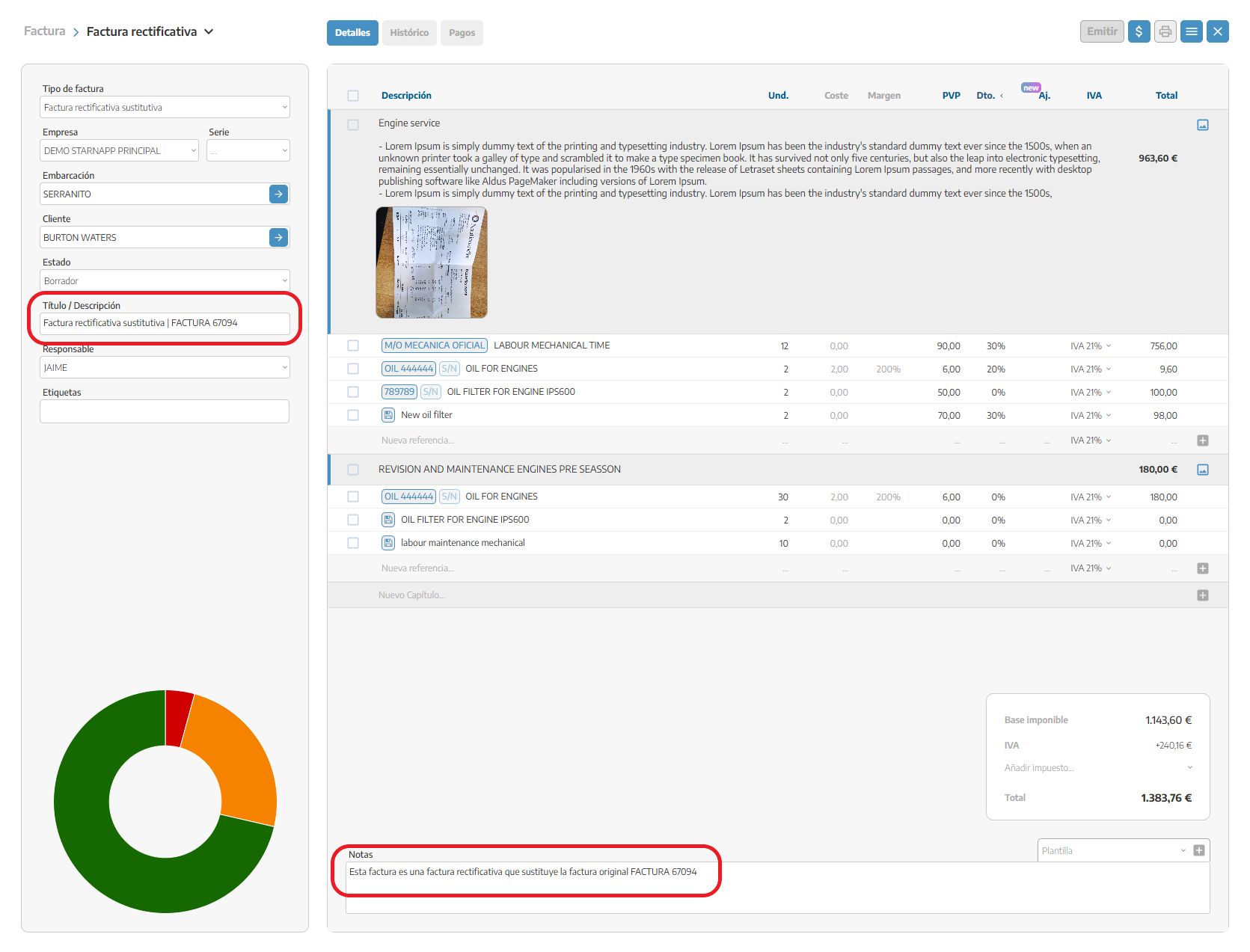Click the arrow icon next to SERRANITO
This screenshot has width=1250, height=952.
tap(278, 194)
